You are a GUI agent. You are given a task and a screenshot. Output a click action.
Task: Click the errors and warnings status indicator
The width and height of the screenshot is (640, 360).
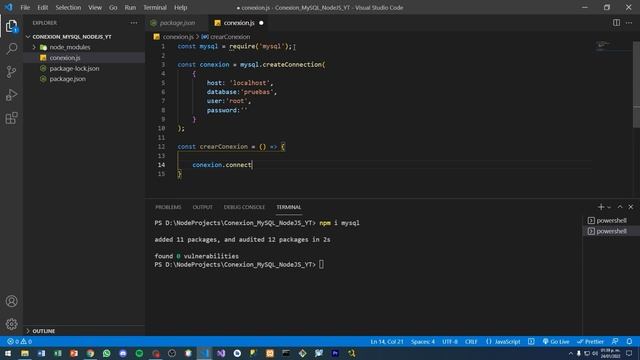19,342
